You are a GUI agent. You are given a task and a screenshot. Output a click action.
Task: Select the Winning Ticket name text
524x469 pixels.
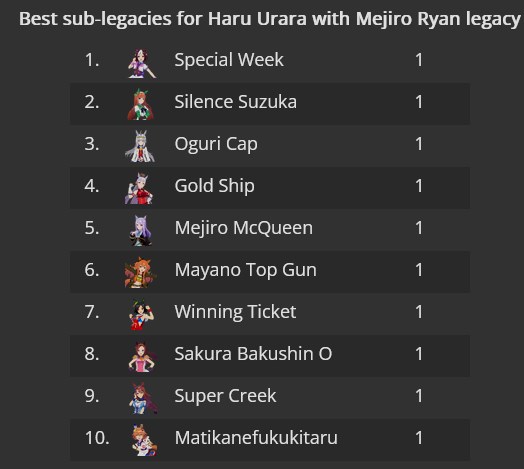point(235,312)
